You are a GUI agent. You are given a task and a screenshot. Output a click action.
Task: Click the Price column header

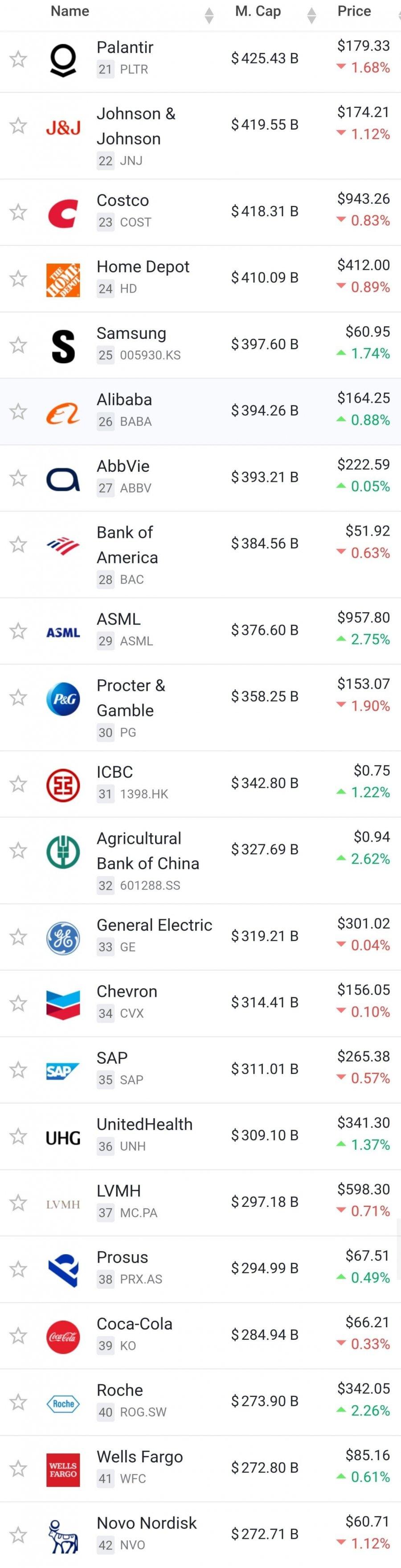354,12
